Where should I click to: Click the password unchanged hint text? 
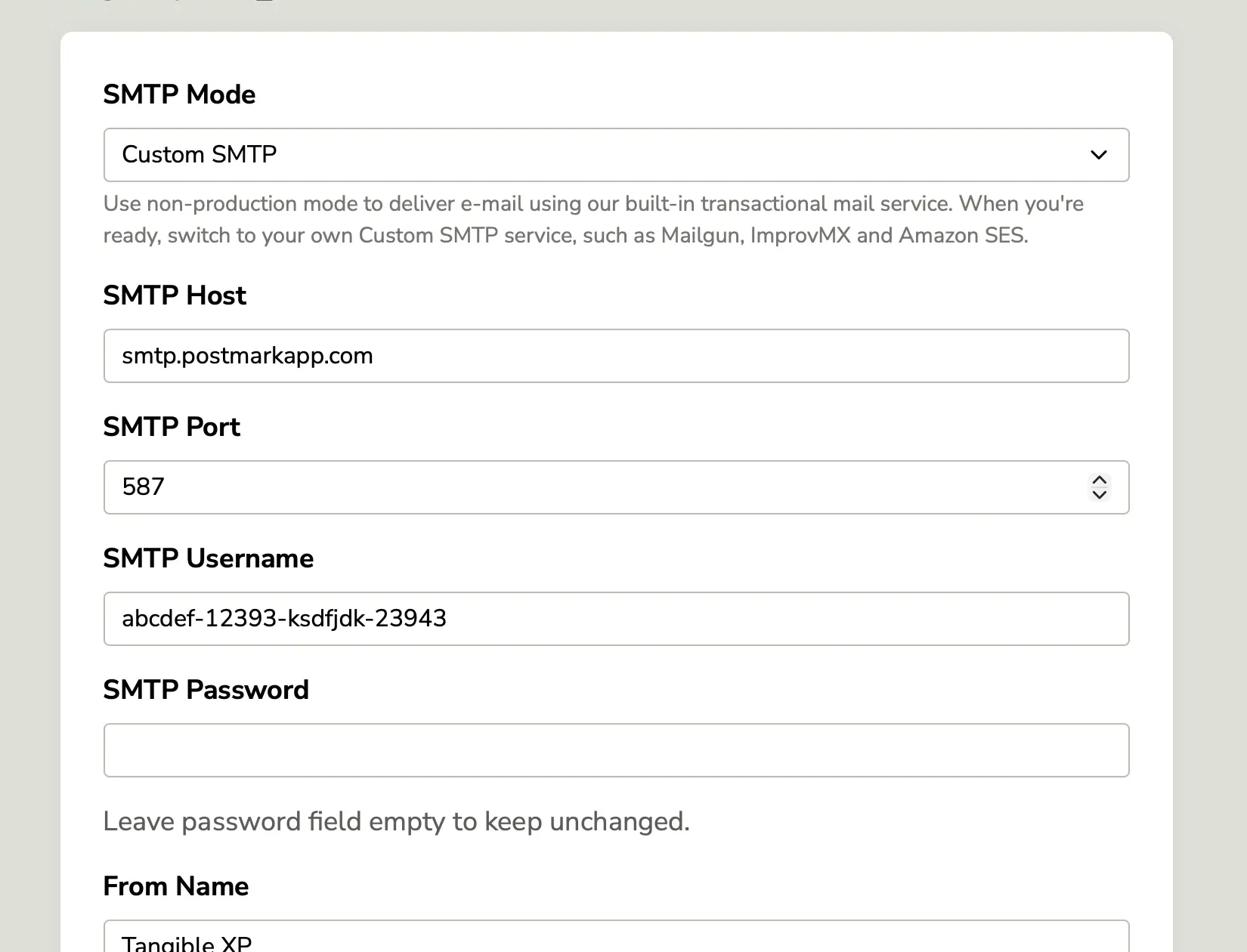coord(396,821)
